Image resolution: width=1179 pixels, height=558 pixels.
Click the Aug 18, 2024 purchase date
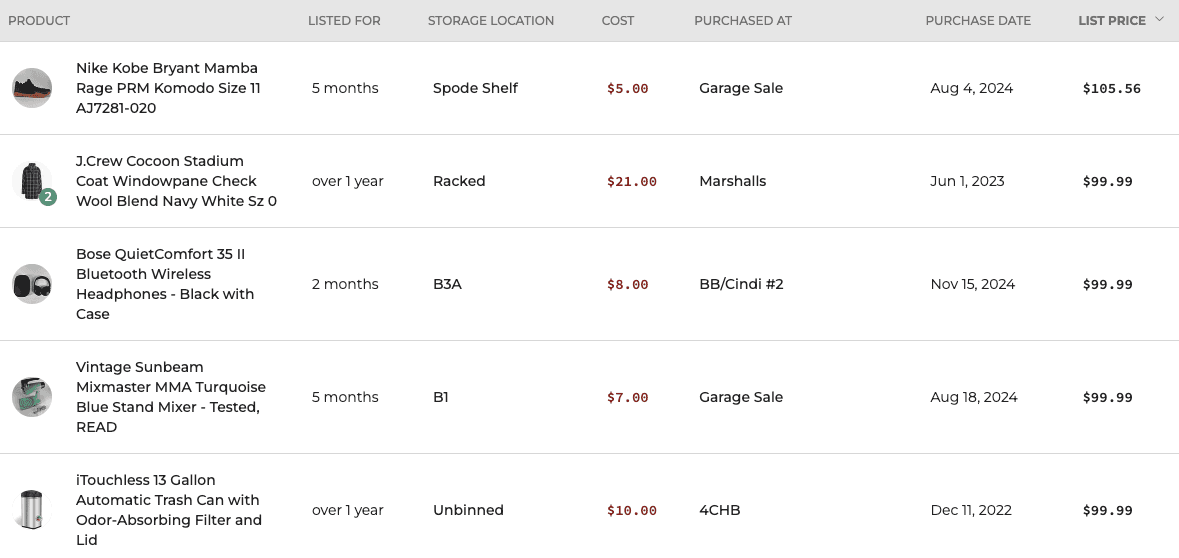click(974, 397)
